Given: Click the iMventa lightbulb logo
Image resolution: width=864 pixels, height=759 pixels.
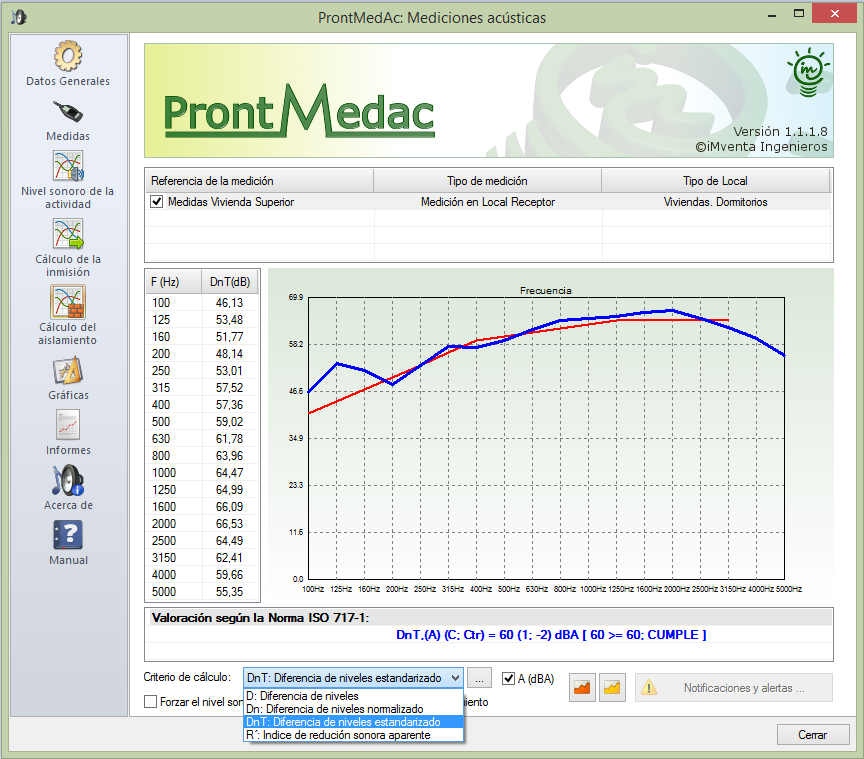Looking at the screenshot, I should 808,73.
